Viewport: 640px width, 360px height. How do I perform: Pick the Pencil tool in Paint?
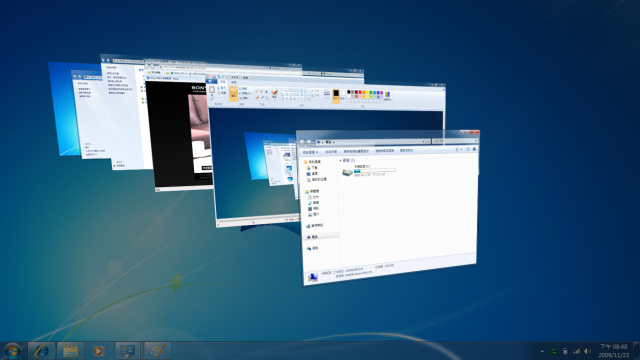point(257,92)
